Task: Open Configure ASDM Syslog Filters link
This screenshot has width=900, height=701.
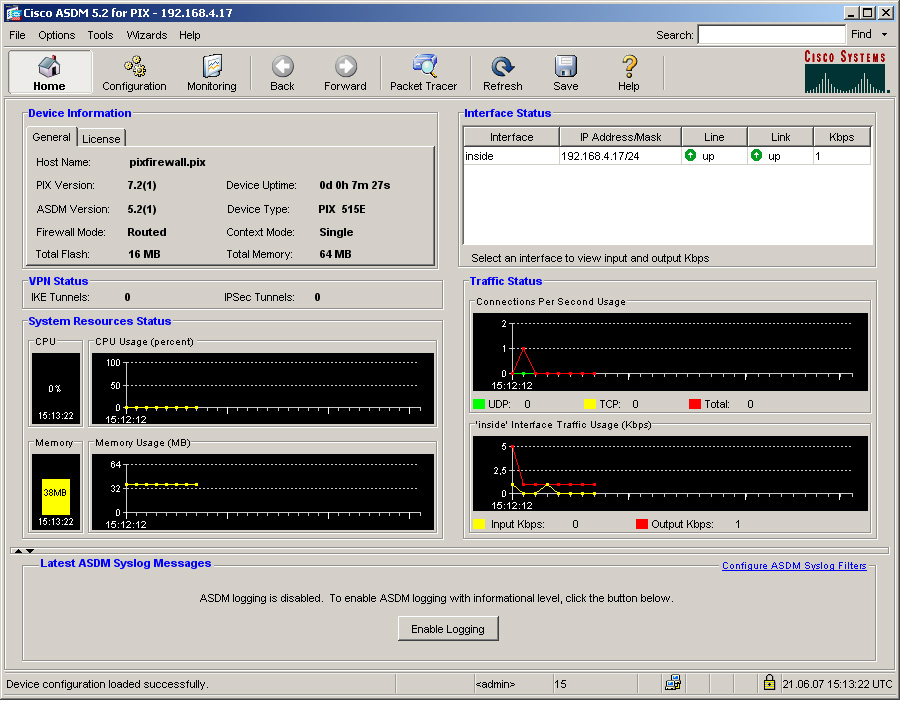Action: [x=794, y=566]
